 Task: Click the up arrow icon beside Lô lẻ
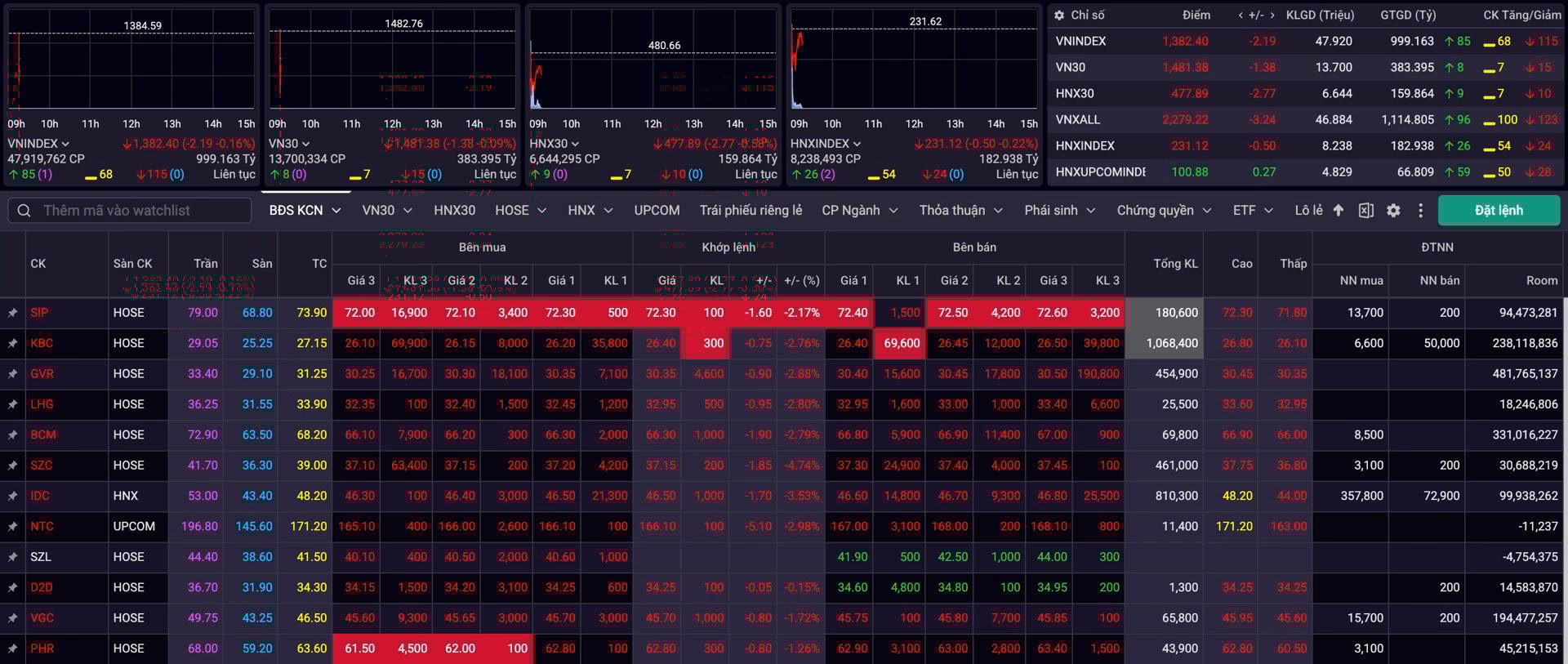pyautogui.click(x=1338, y=211)
